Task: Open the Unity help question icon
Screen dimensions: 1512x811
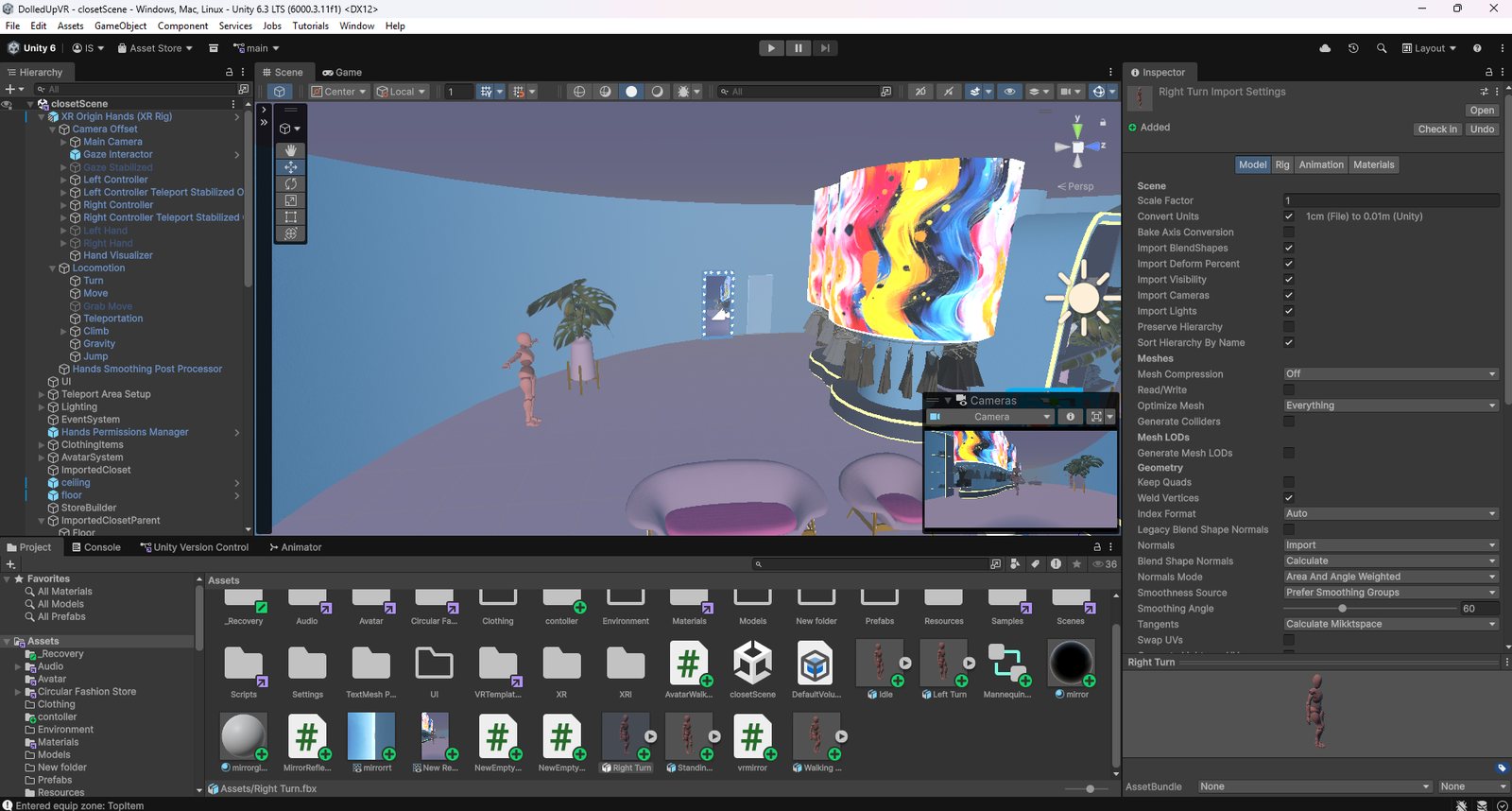Action: [x=1477, y=48]
